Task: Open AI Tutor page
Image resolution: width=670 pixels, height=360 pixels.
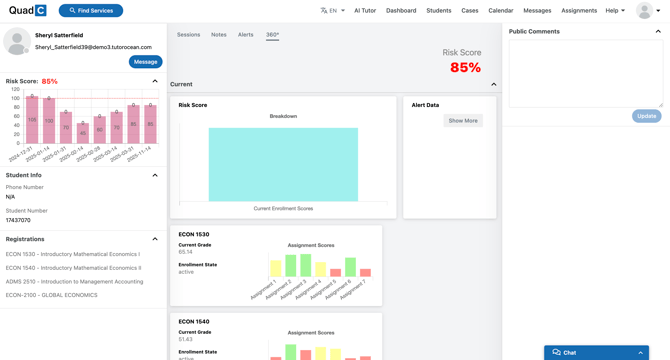Action: pos(365,11)
